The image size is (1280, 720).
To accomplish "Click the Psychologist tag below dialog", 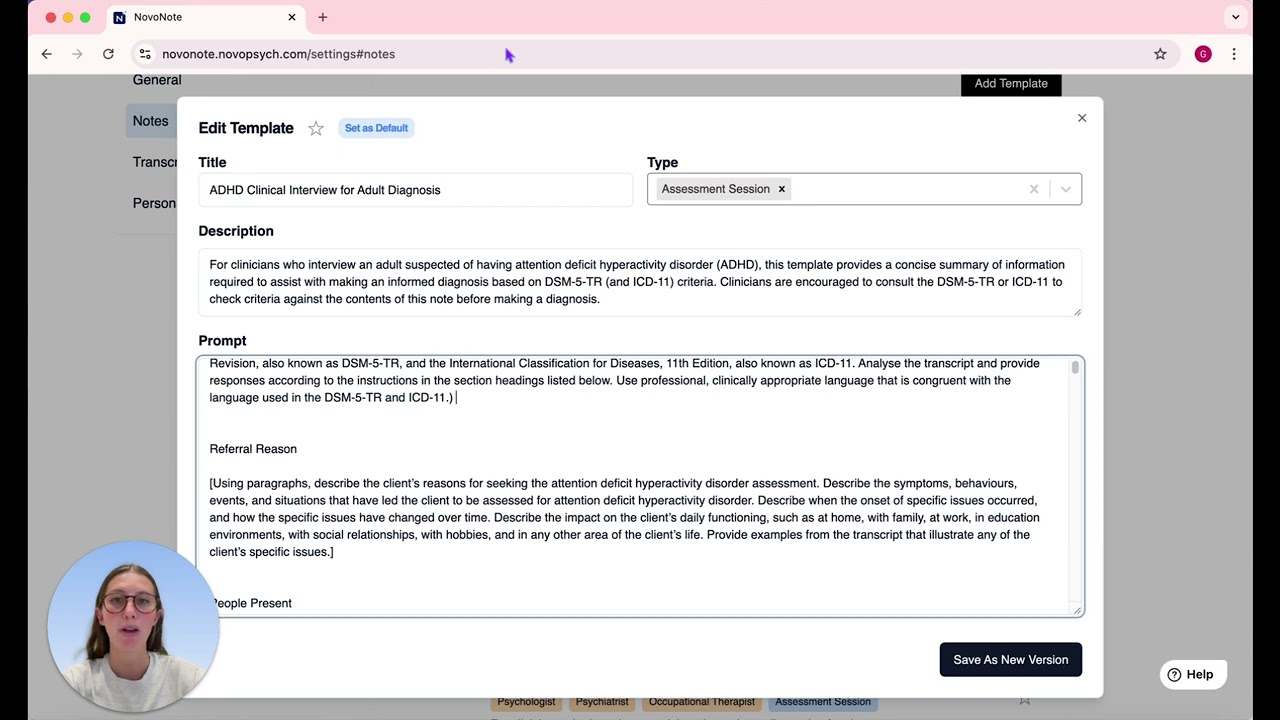I will coord(527,702).
